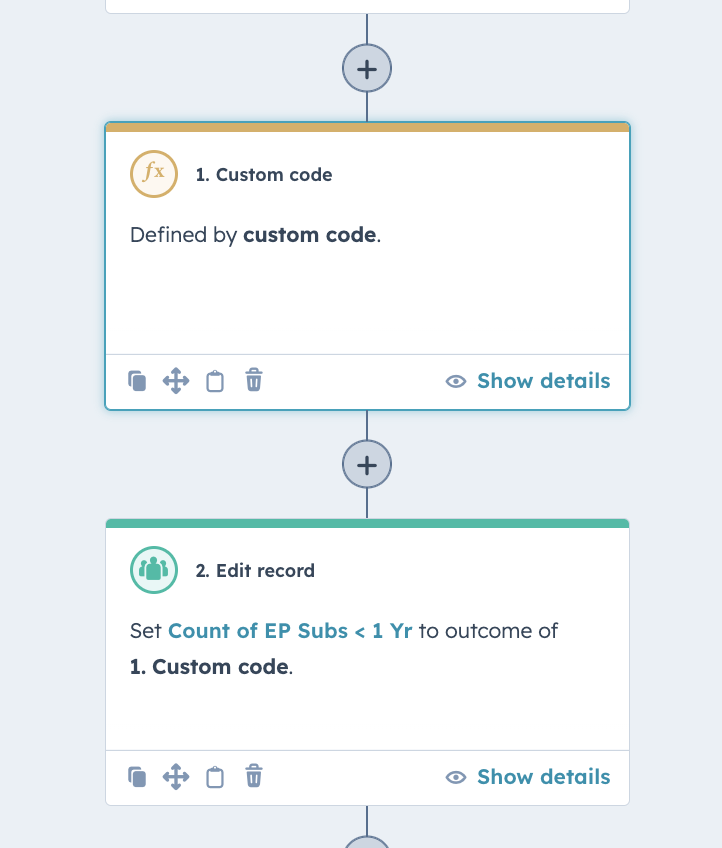The width and height of the screenshot is (722, 848).
Task: Click the green header bar of Edit record card
Action: pyautogui.click(x=367, y=523)
